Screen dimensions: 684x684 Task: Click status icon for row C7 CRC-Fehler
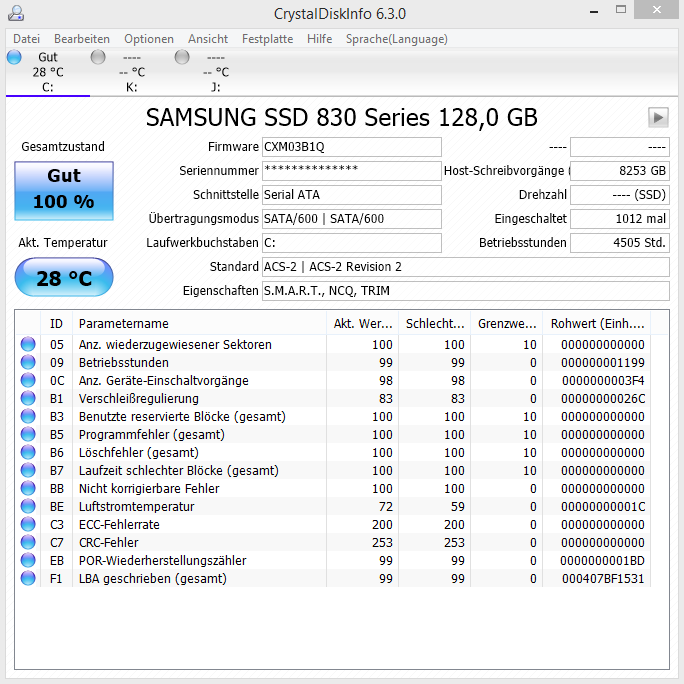pos(28,542)
